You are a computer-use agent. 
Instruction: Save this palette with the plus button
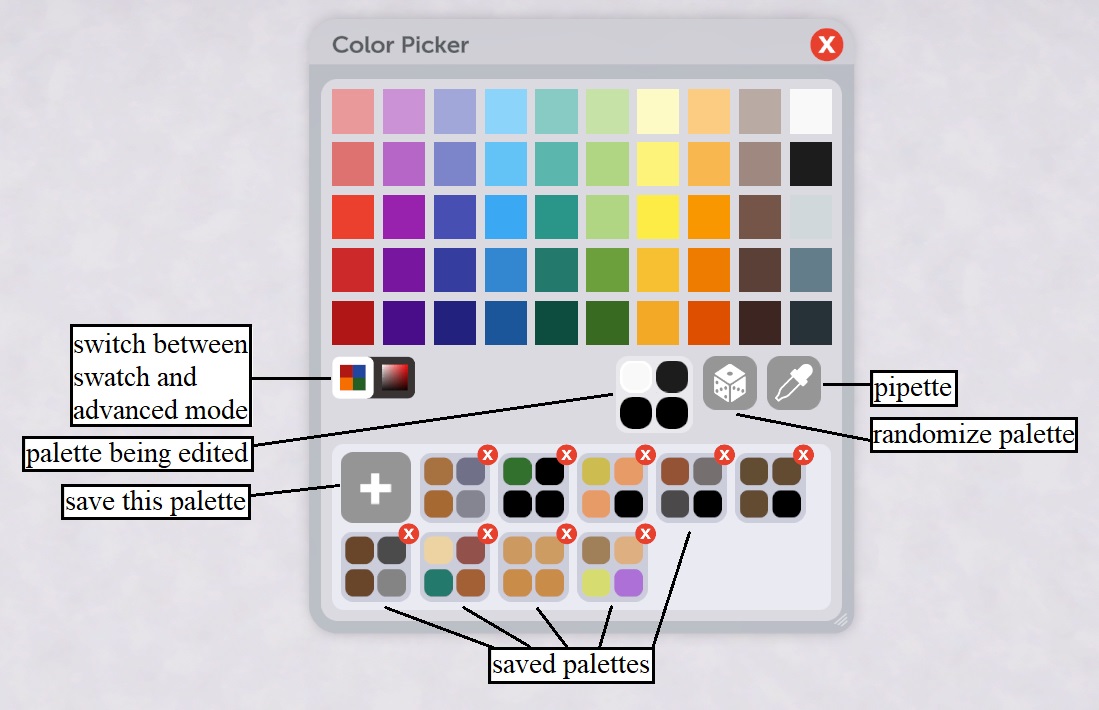point(375,487)
